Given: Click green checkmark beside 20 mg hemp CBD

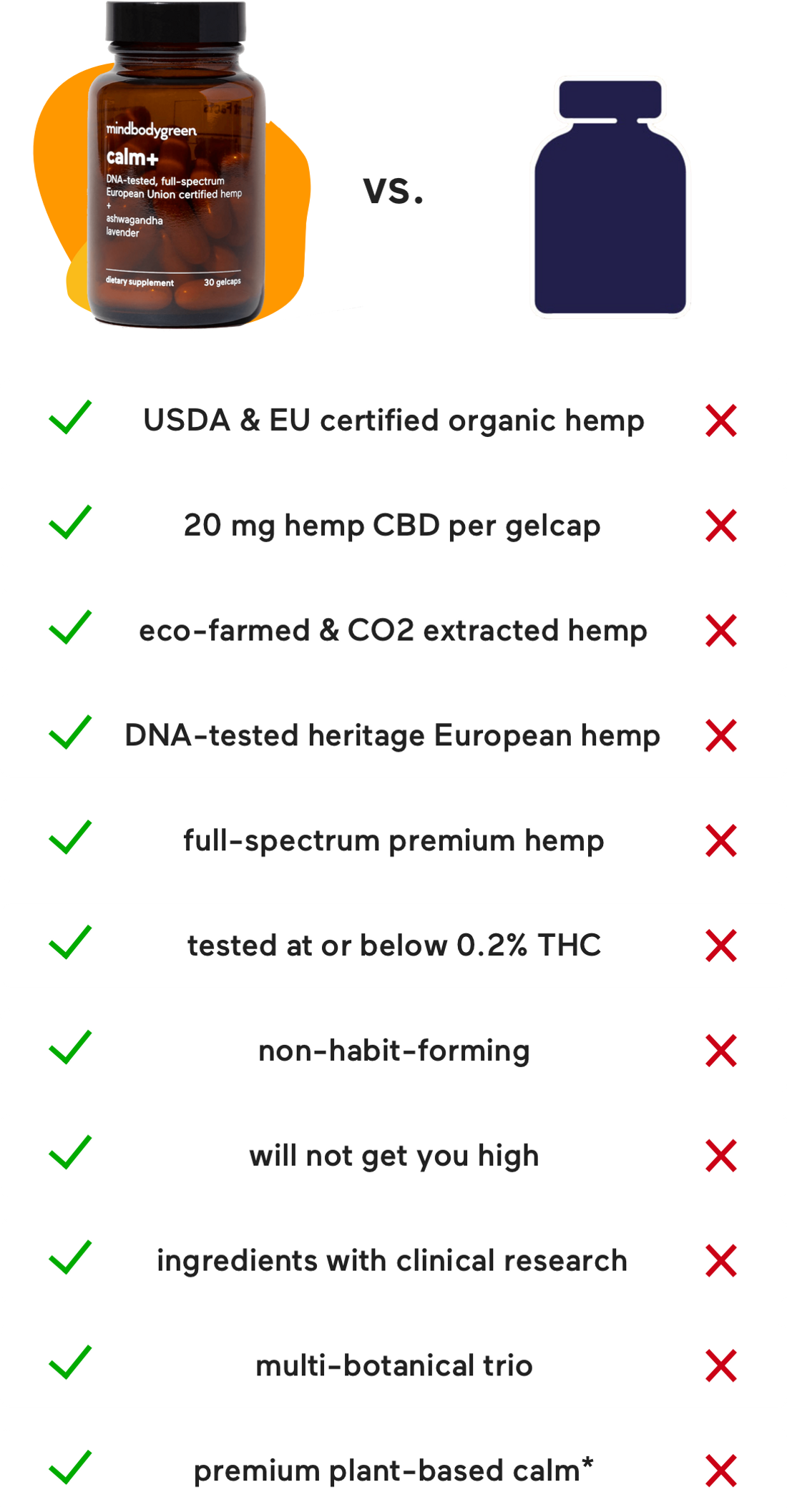Looking at the screenshot, I should tap(70, 522).
